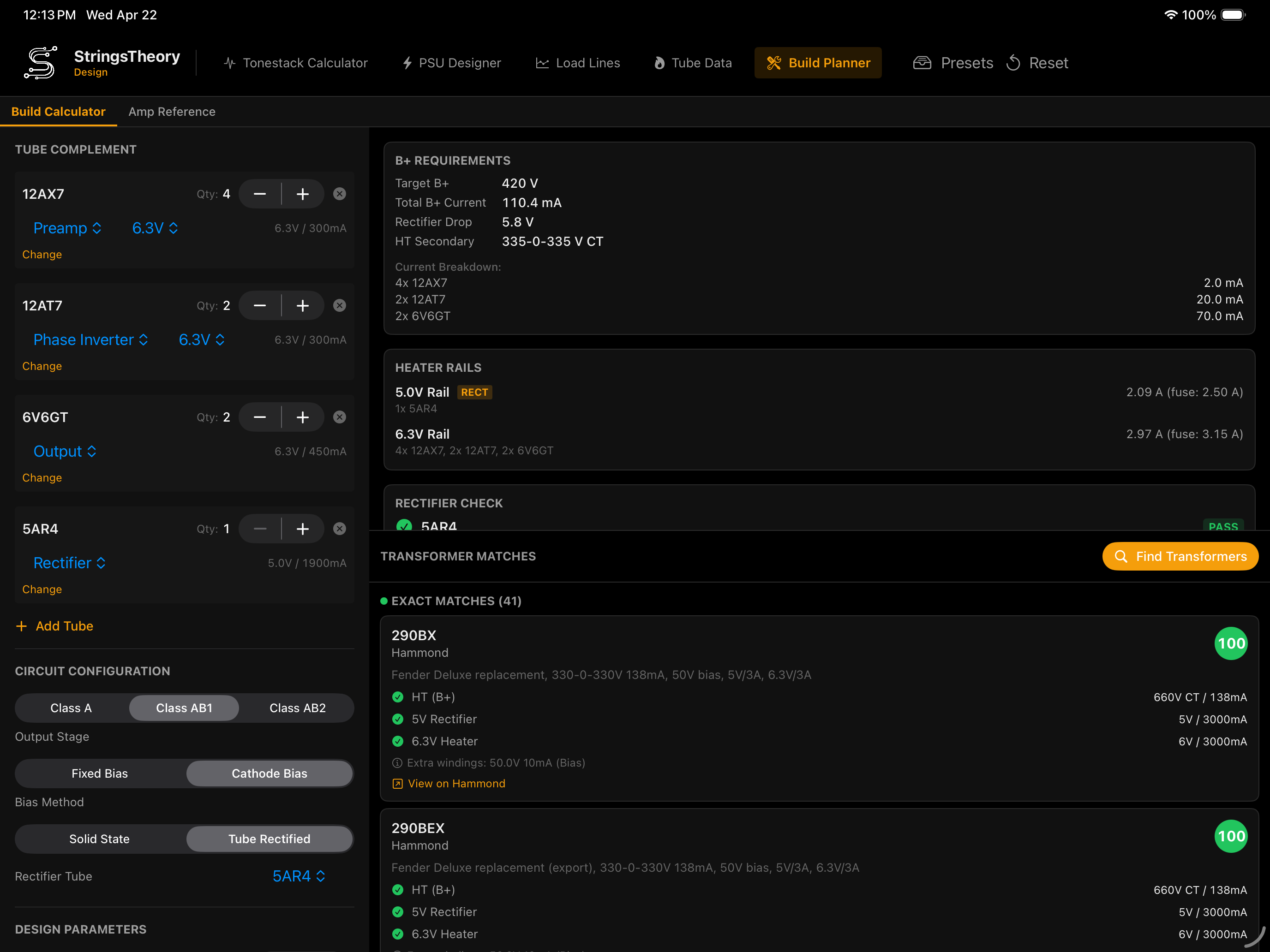
Task: Click Find Transformers button
Action: [1180, 556]
